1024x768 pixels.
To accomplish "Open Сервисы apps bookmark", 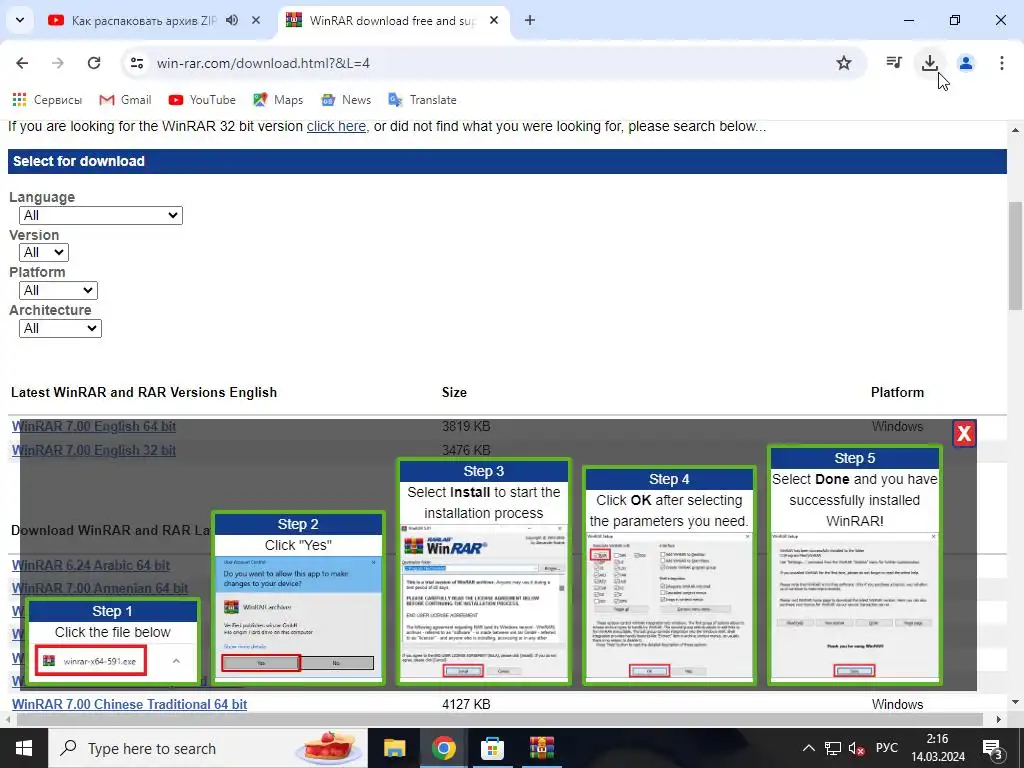I will pos(47,100).
